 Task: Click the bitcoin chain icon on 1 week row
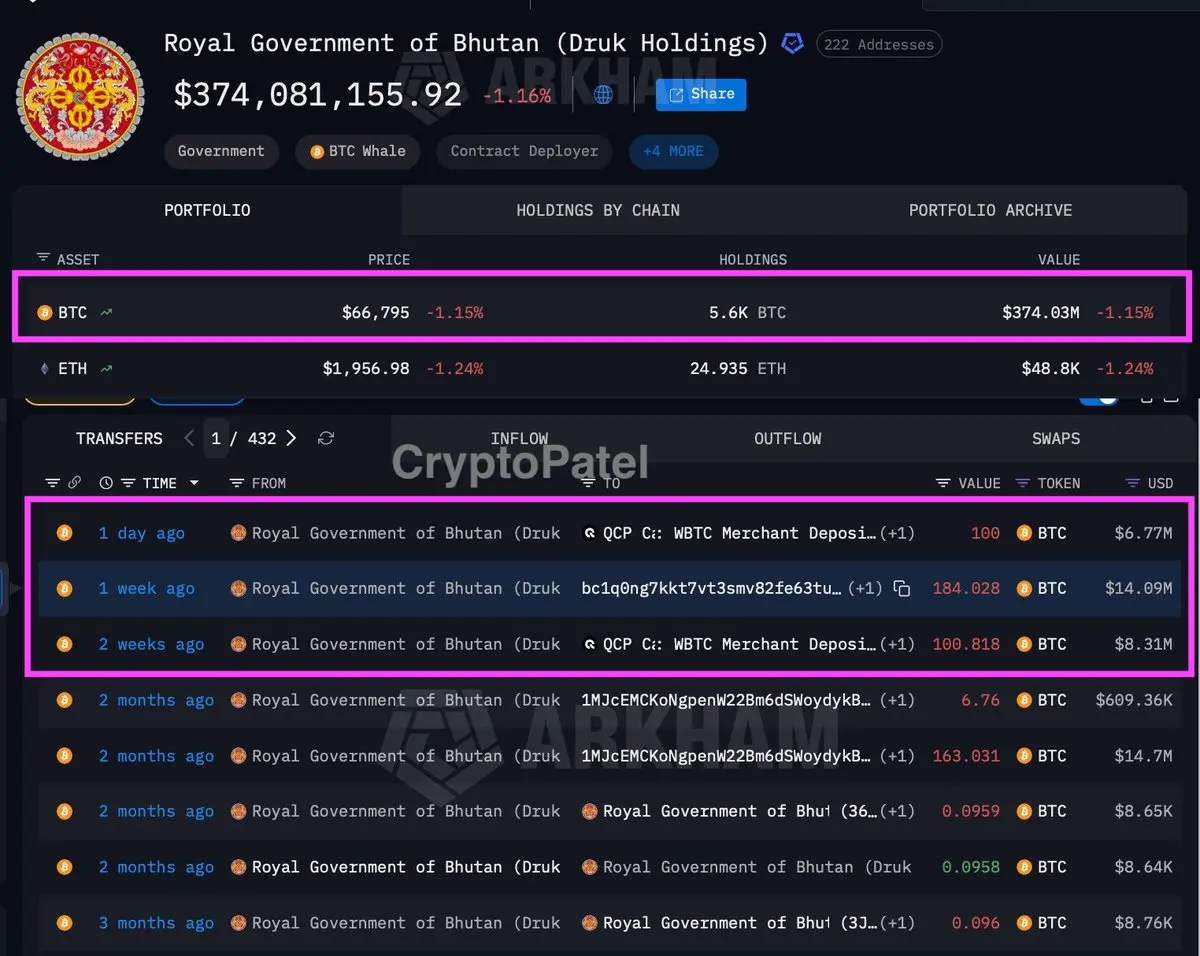[x=64, y=589]
